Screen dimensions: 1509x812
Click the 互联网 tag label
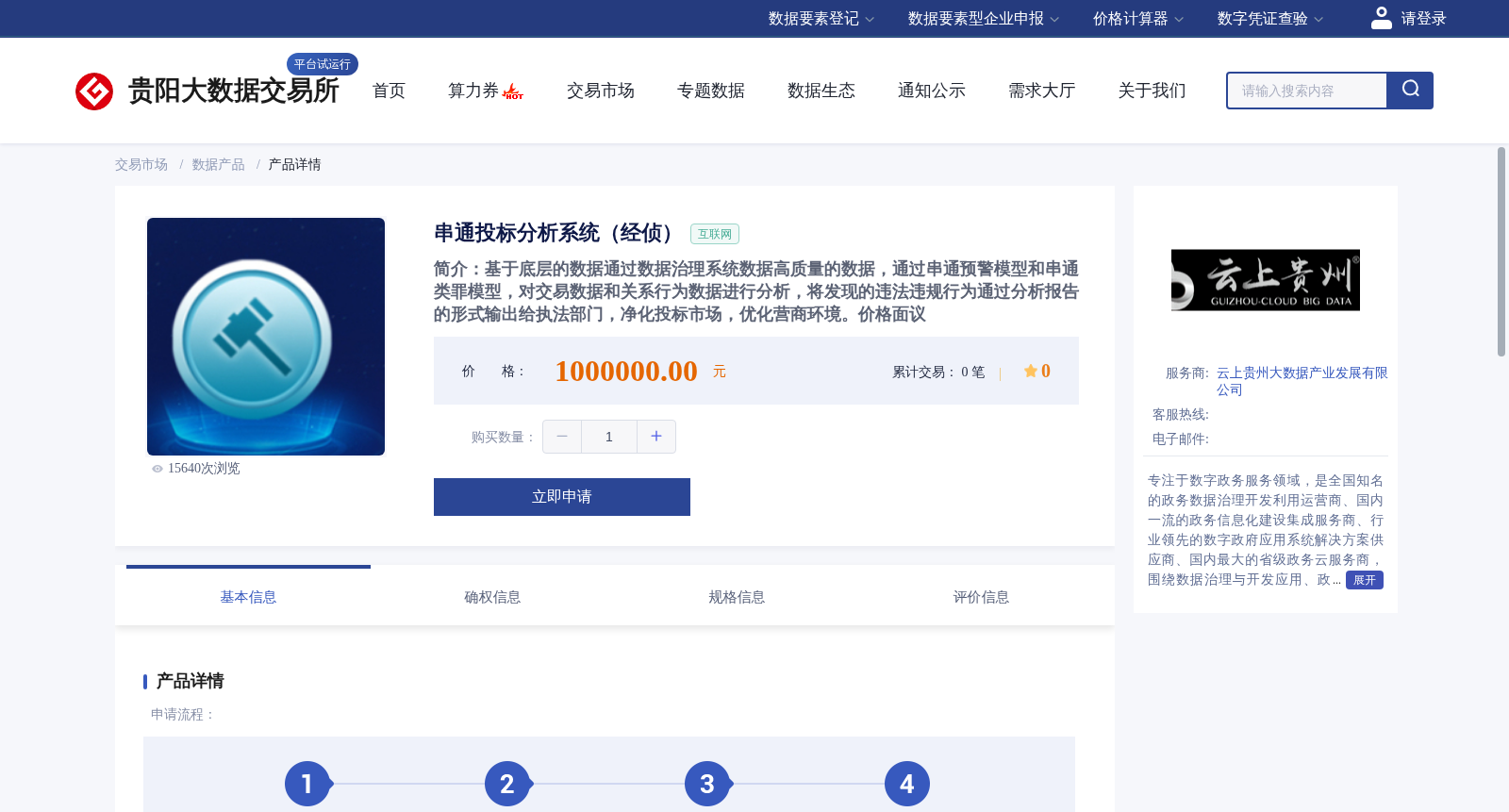(715, 234)
